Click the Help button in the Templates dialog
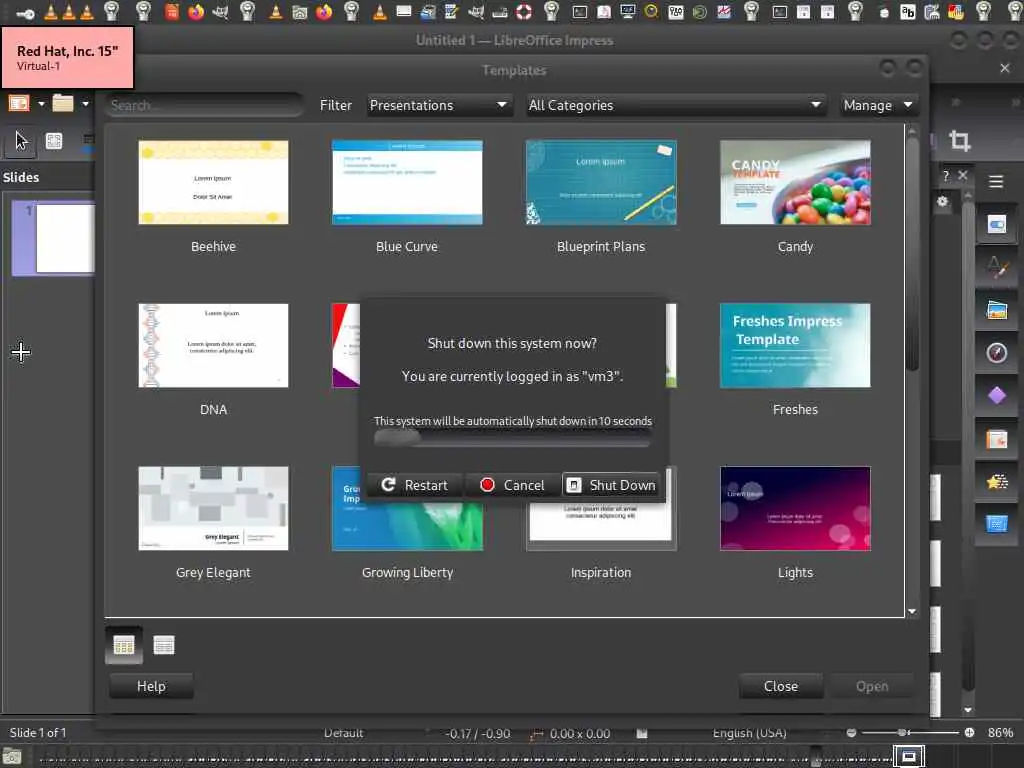1024x768 pixels. point(151,686)
